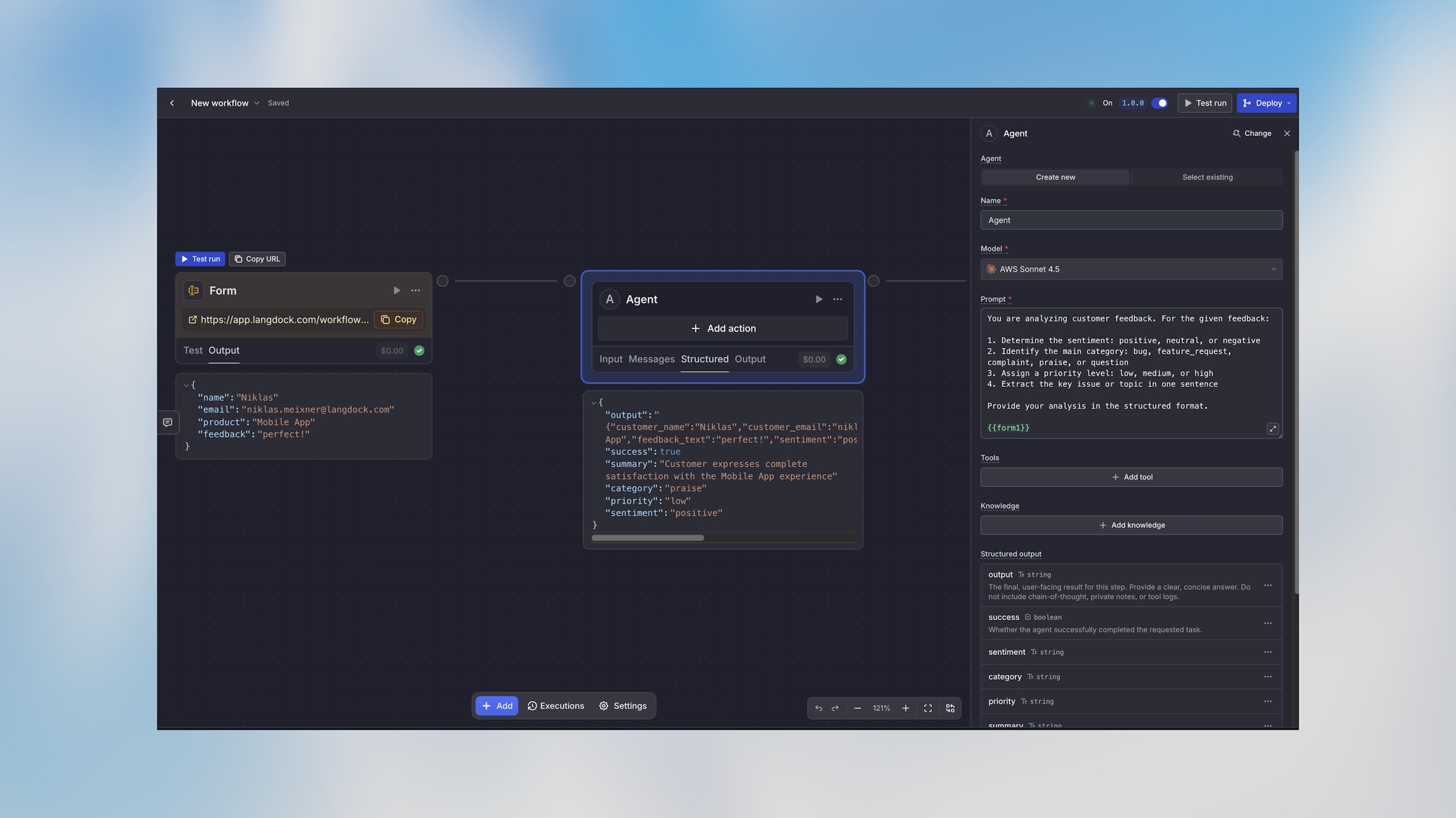Viewport: 1456px width, 818px height.
Task: Click the redo arrow in canvas controls
Action: coord(835,708)
